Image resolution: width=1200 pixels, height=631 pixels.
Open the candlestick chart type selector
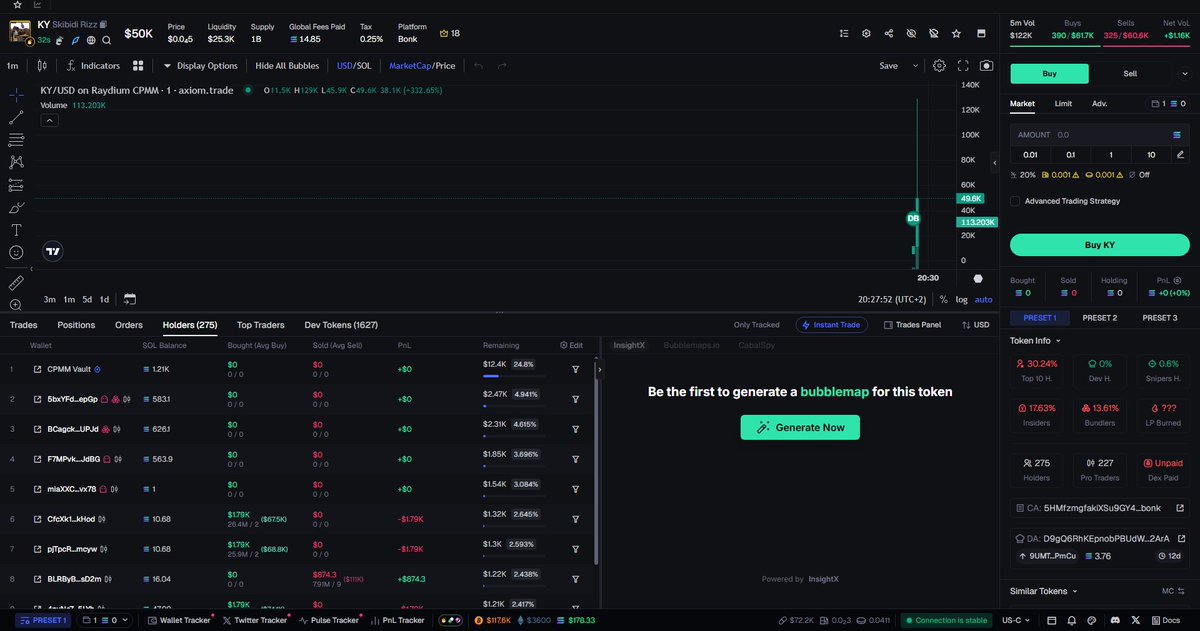pos(41,66)
